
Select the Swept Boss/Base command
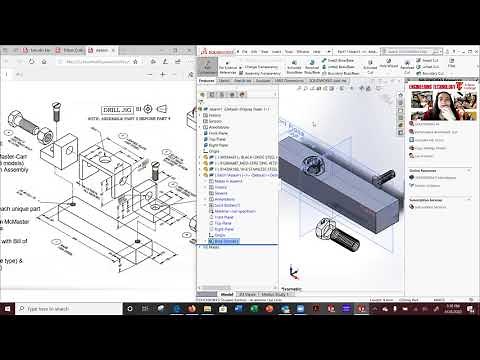click(338, 60)
